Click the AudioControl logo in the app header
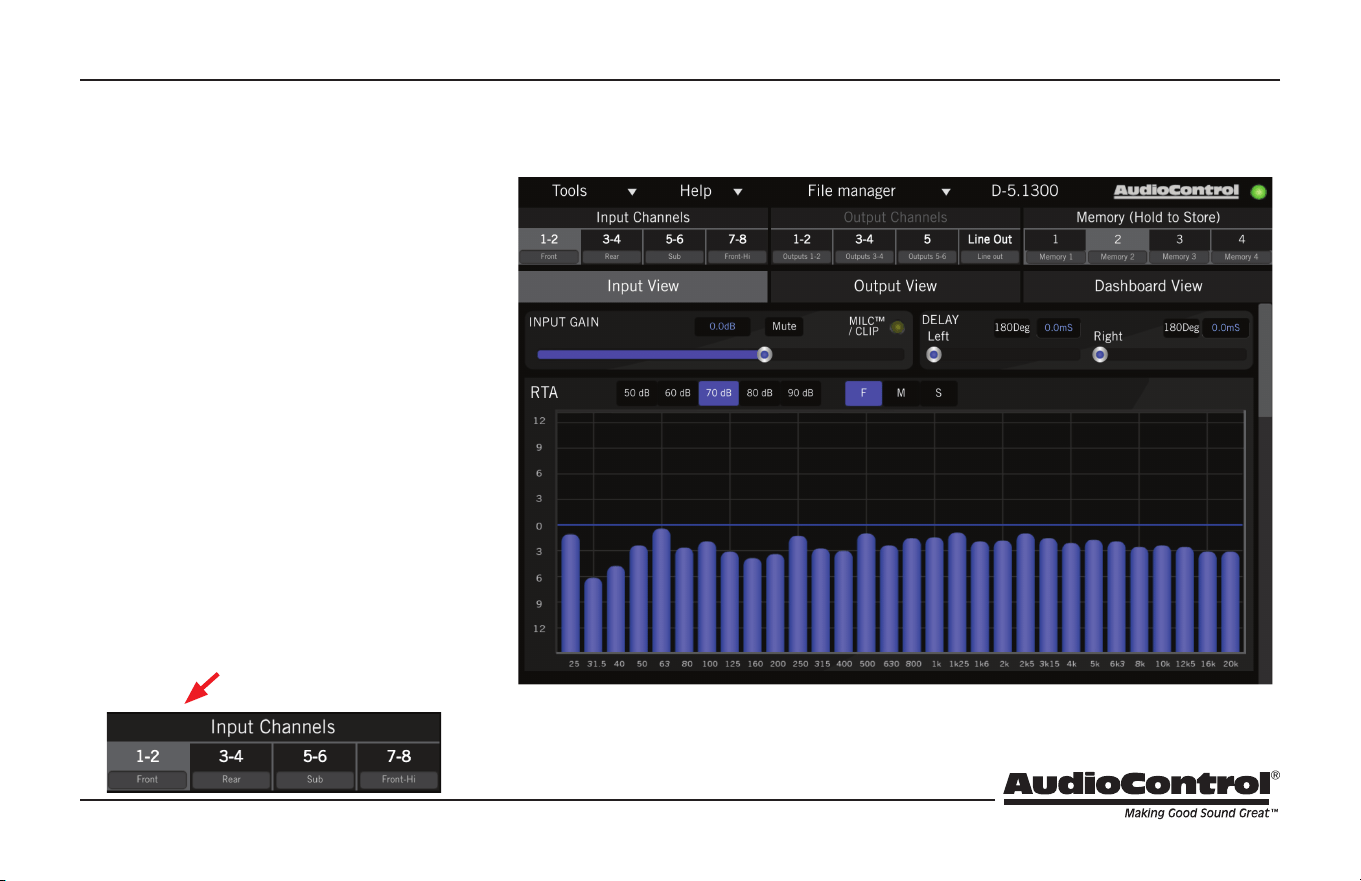Viewport: 1361px width, 881px height. [1177, 191]
